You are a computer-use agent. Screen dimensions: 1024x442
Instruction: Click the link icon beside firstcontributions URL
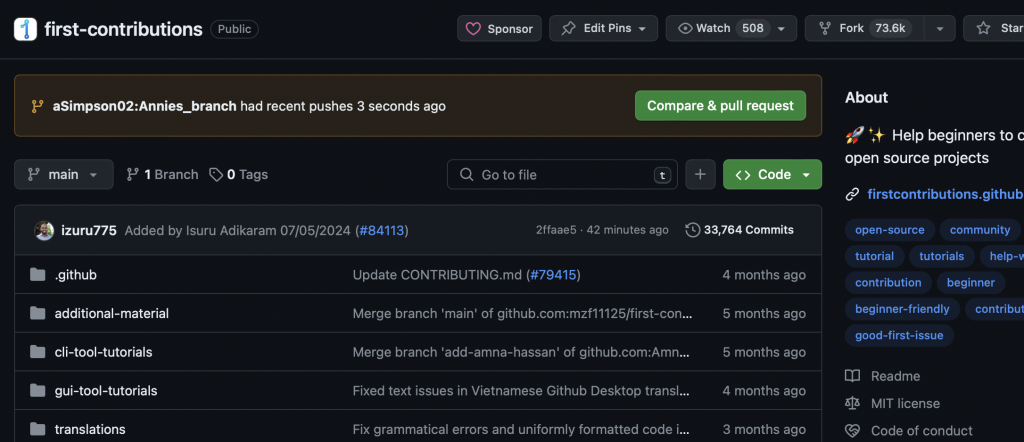852,194
